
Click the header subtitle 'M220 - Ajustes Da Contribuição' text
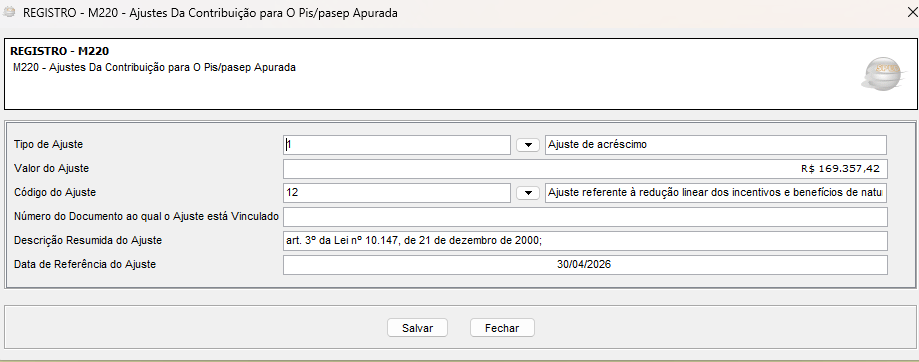[154, 67]
